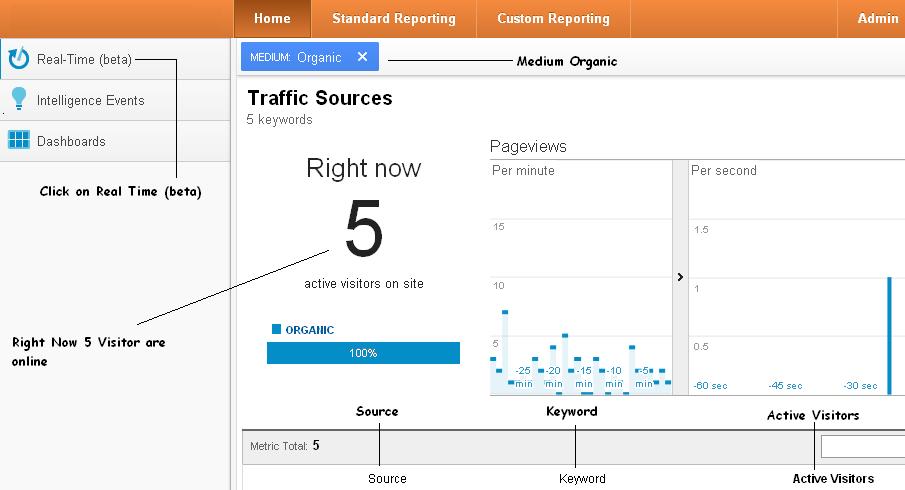This screenshot has height=490, width=905.
Task: Click the MEDIUM: Organic filter chip
Action: (309, 57)
